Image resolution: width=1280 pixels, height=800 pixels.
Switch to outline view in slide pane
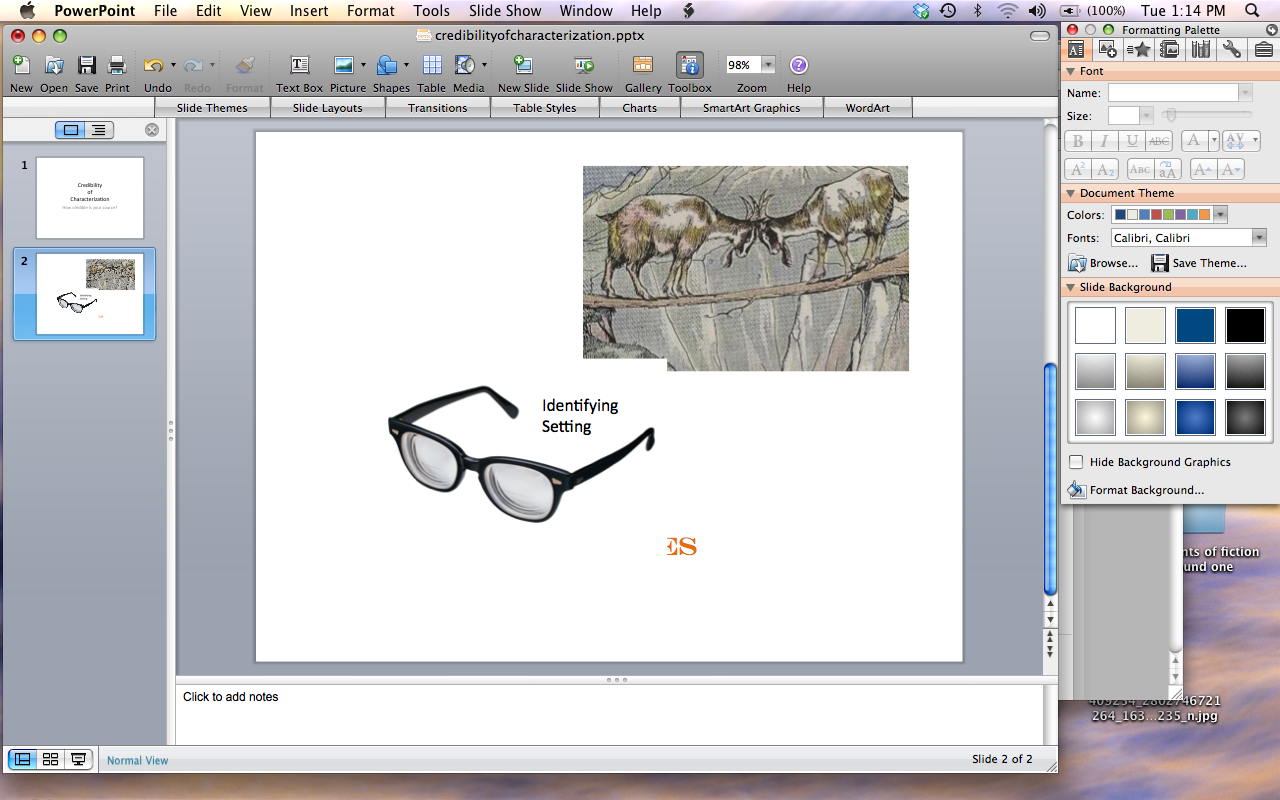pyautogui.click(x=98, y=130)
